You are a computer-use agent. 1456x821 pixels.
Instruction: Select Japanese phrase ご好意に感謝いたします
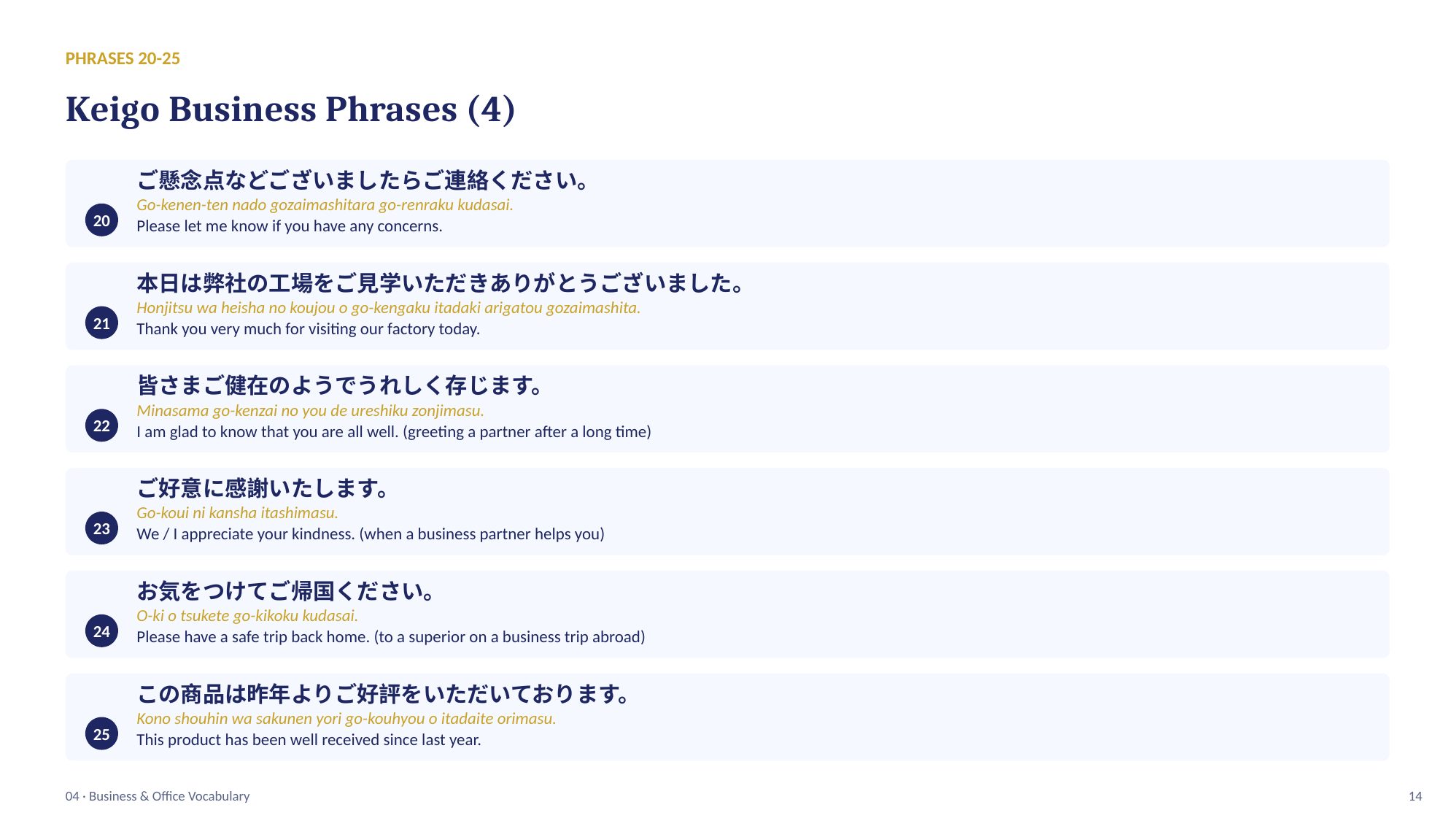pyautogui.click(x=264, y=487)
